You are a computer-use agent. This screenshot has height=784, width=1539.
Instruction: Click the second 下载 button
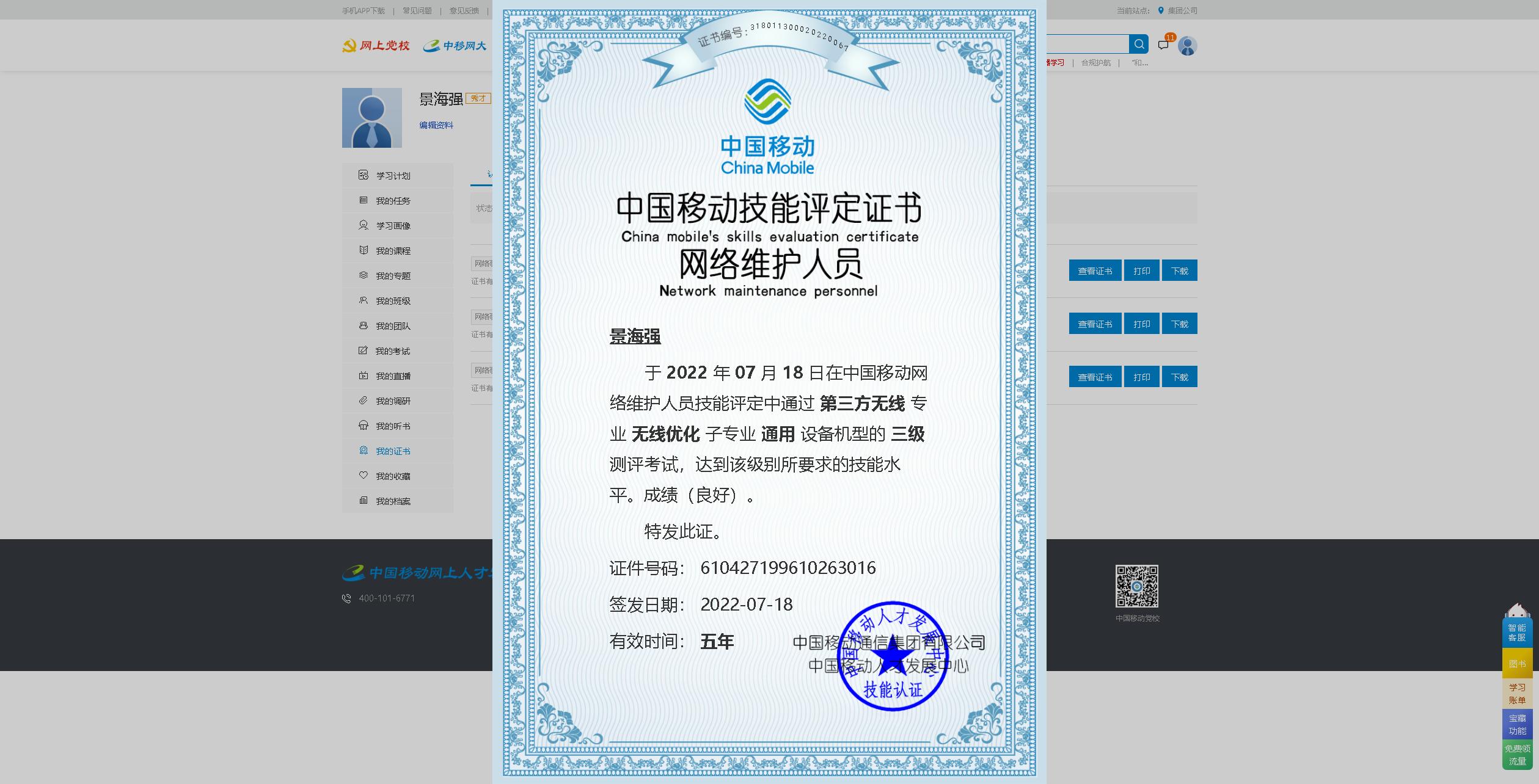1180,324
